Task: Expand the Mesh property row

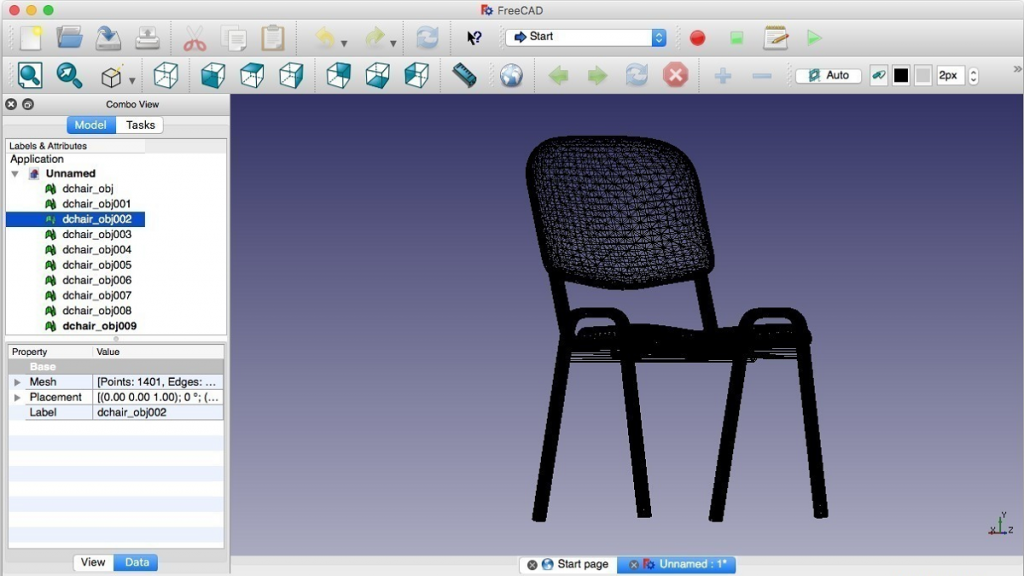Action: (x=17, y=381)
